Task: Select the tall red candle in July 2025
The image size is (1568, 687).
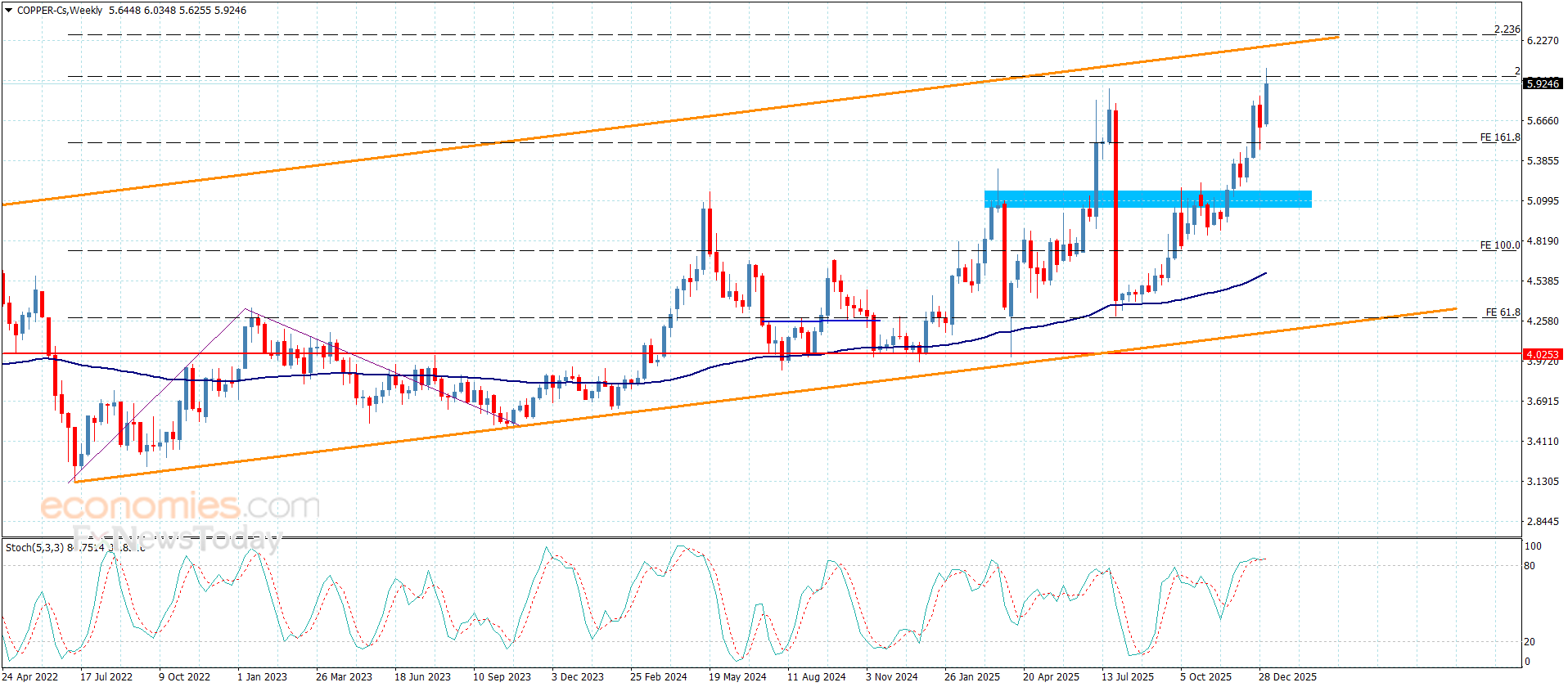Action: 1115,204
